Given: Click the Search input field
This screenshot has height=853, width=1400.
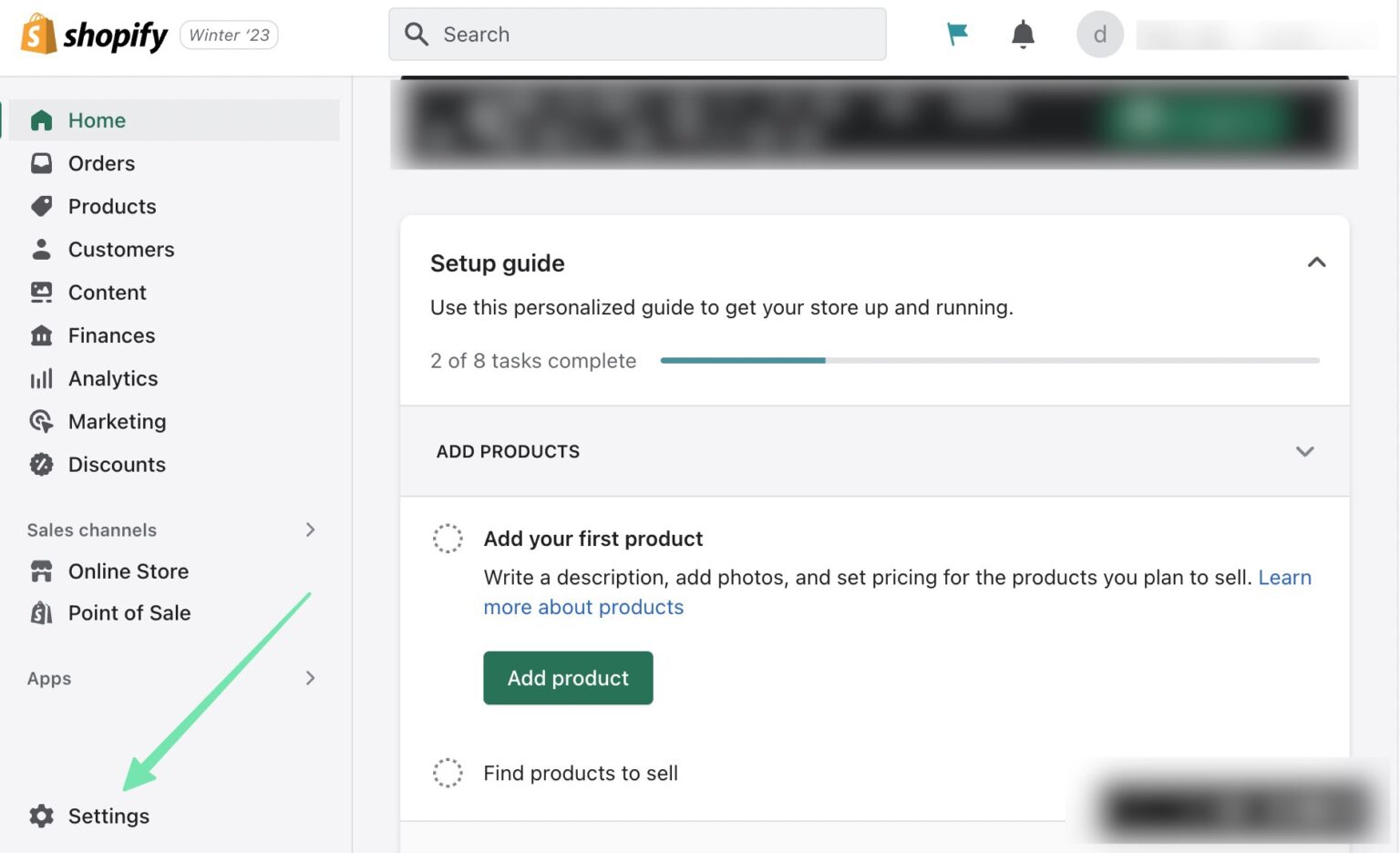Looking at the screenshot, I should 637,34.
